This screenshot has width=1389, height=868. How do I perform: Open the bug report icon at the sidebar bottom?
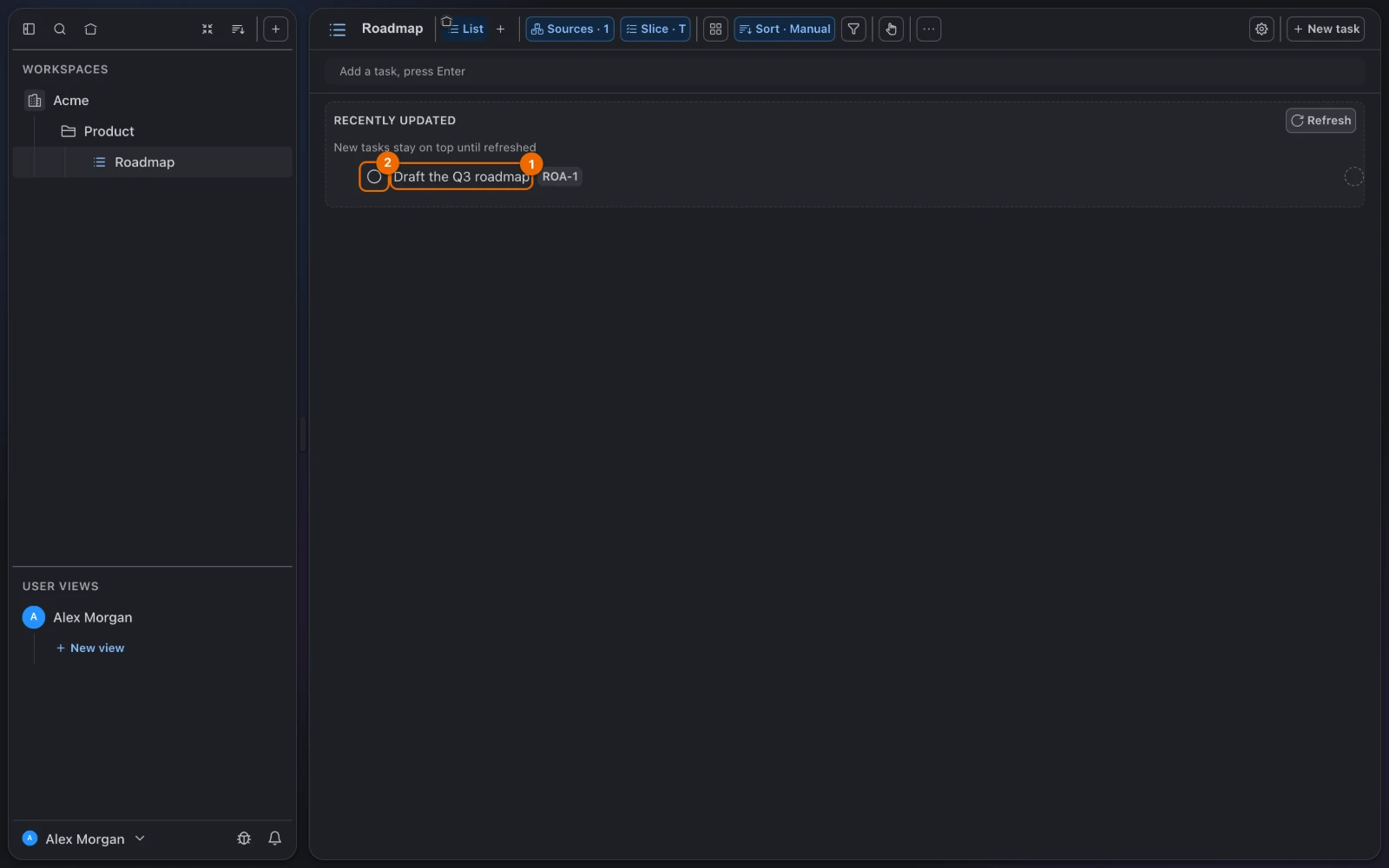point(244,838)
